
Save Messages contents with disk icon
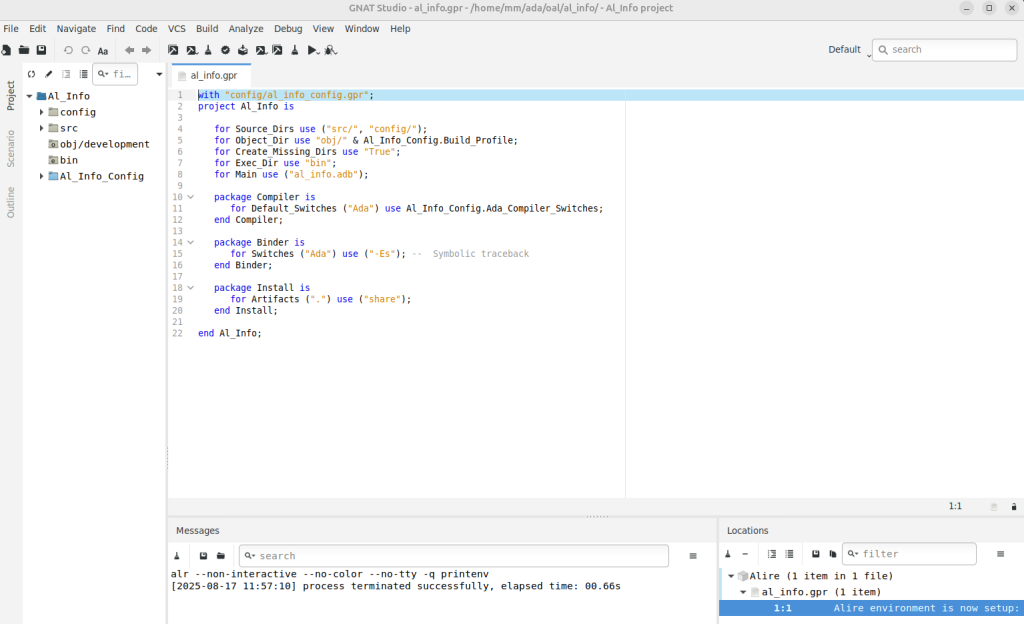tap(203, 556)
